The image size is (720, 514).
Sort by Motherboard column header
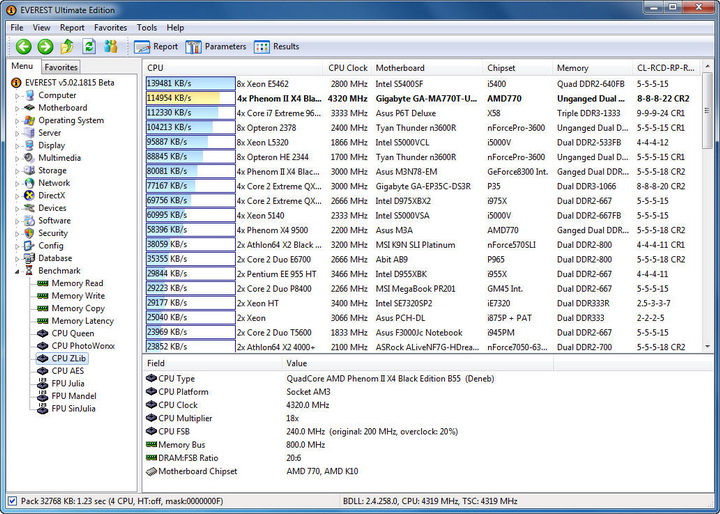pos(428,68)
